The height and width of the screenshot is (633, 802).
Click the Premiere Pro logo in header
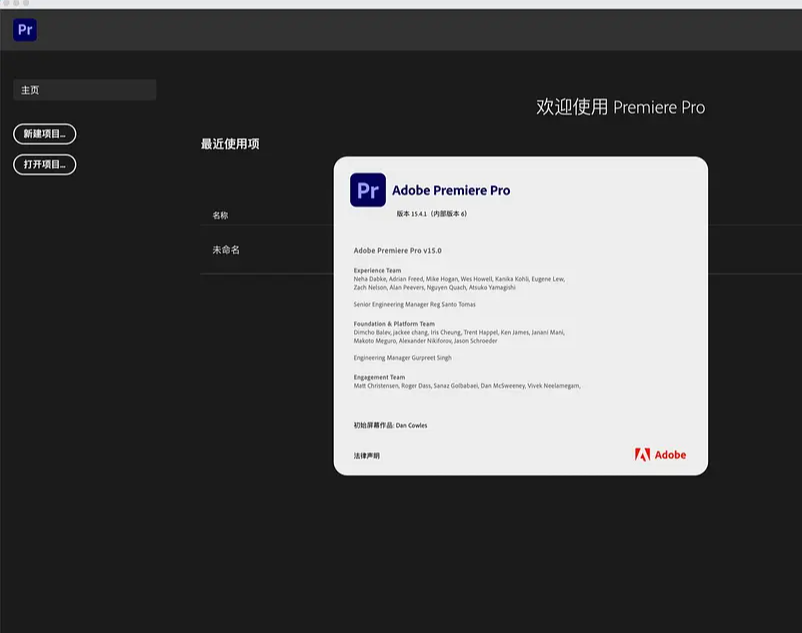25,30
